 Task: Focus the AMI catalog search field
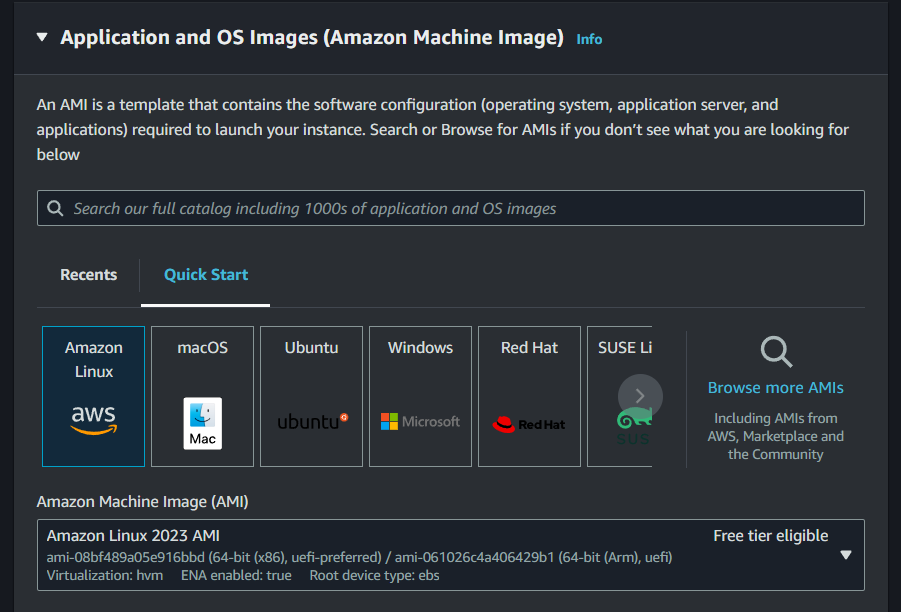(450, 208)
